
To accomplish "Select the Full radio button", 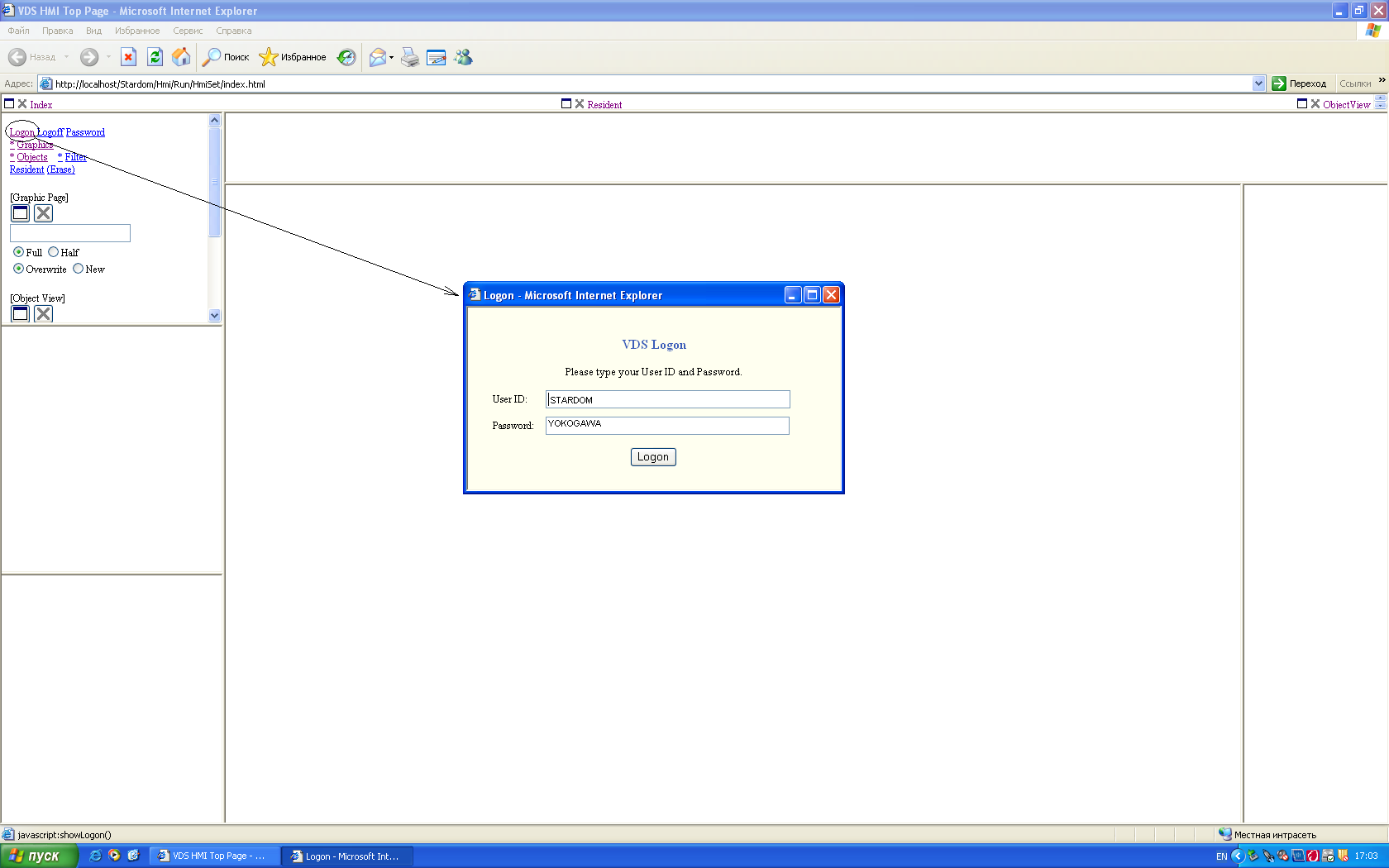I will pyautogui.click(x=18, y=252).
